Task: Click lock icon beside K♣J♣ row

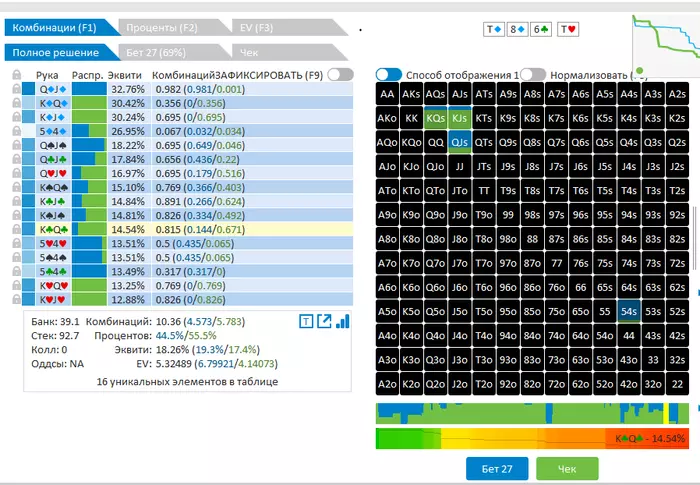Action: click(16, 201)
